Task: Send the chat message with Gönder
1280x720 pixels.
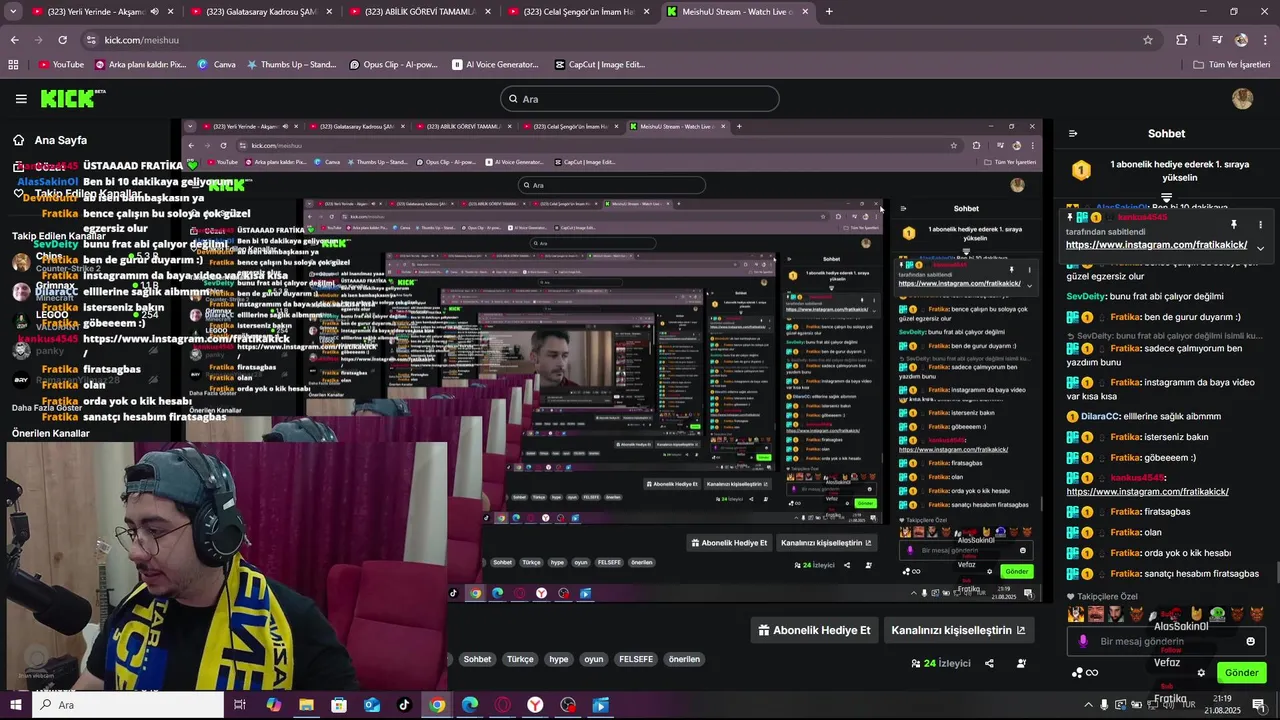Action: click(x=1241, y=672)
